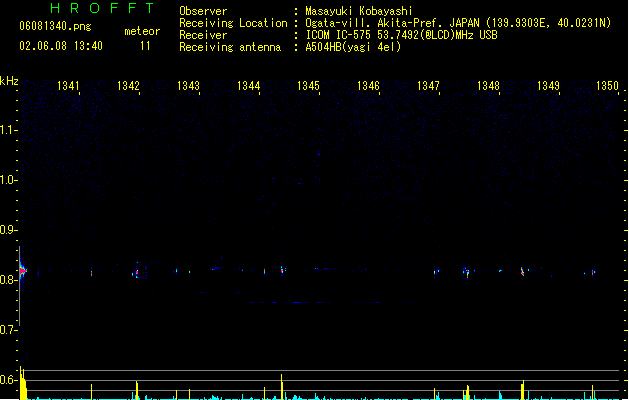Click the 1341 time axis label
Viewport: 629px width, 400px height.
pyautogui.click(x=68, y=86)
